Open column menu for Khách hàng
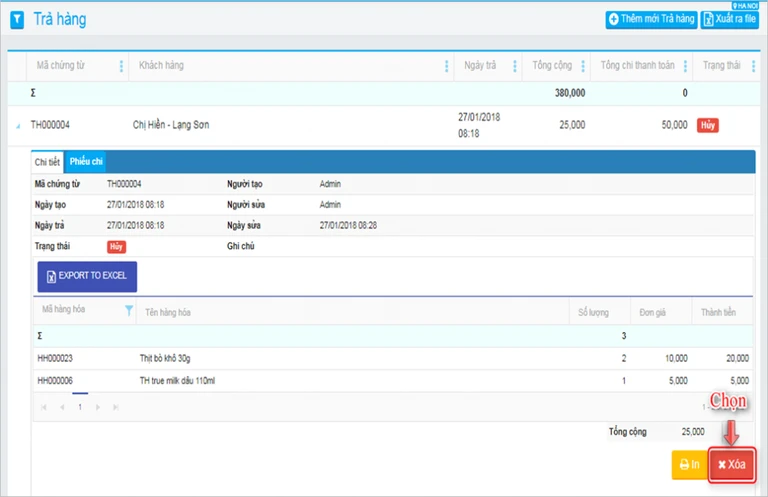 (446, 66)
